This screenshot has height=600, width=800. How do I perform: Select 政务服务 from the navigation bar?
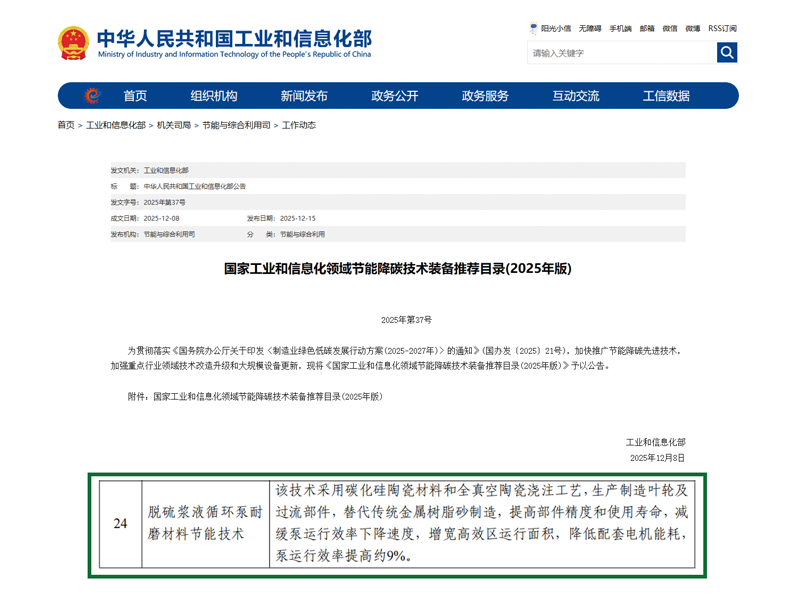(485, 96)
